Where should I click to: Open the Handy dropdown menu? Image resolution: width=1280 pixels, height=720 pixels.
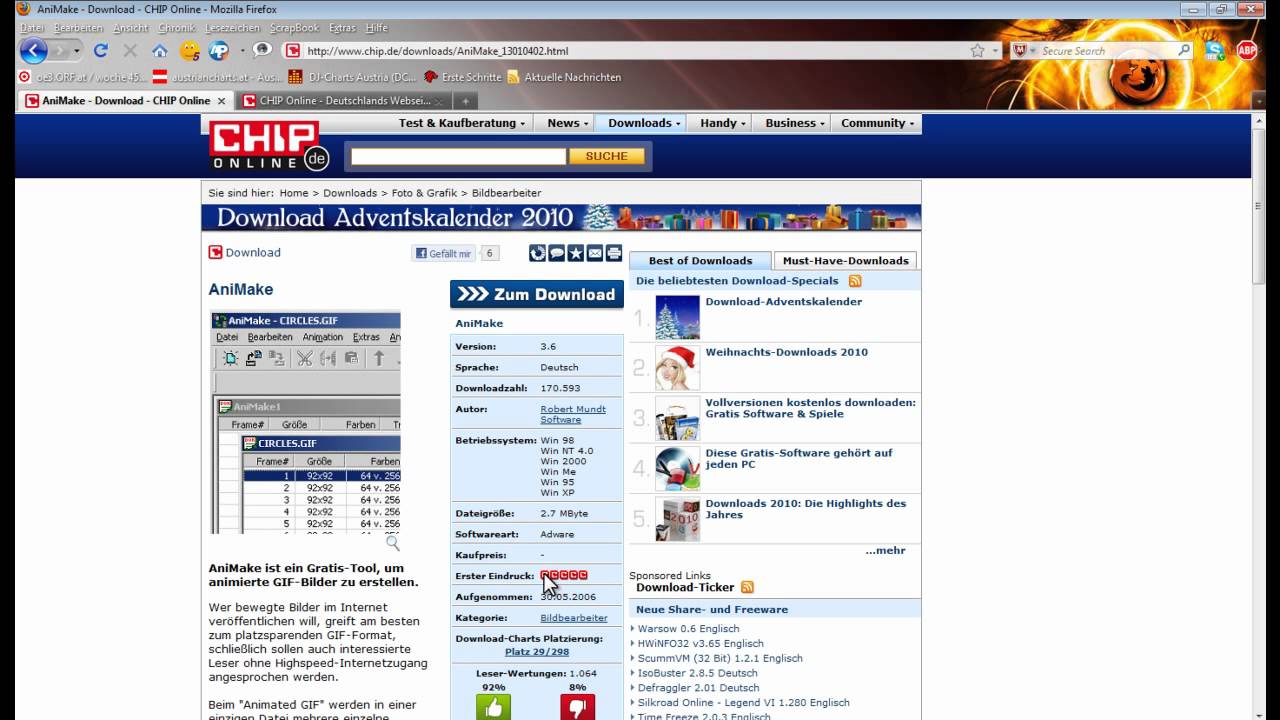[x=723, y=123]
